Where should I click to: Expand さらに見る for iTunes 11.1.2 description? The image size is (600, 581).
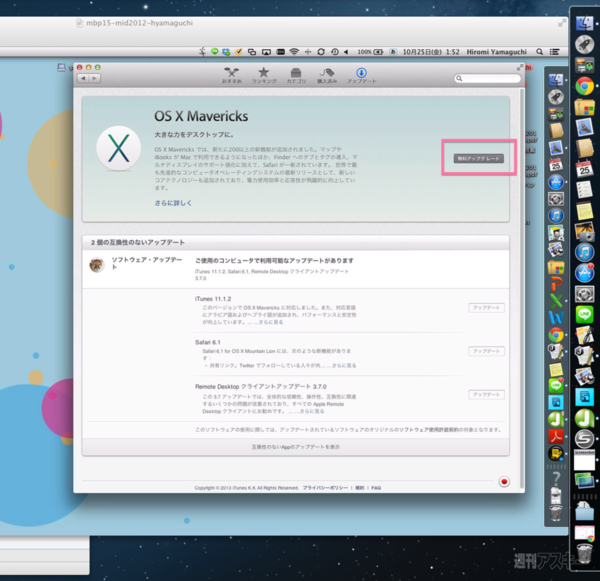tap(271, 322)
